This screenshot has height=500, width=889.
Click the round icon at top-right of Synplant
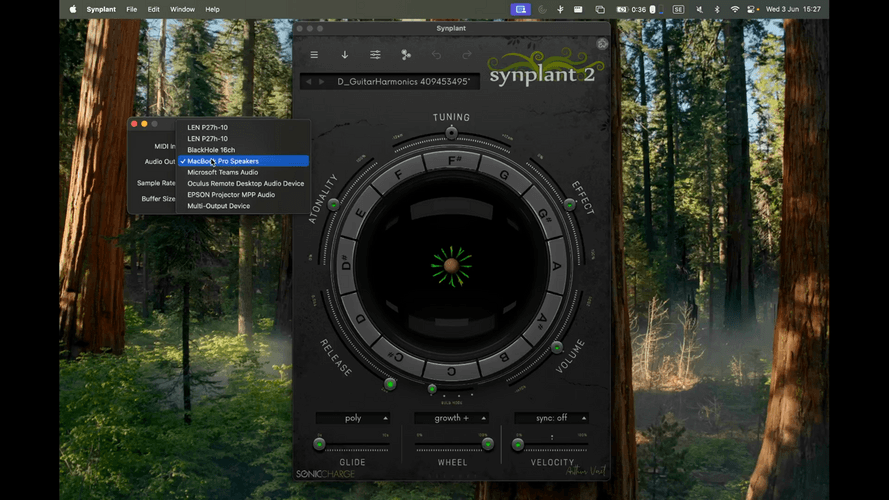tap(602, 44)
